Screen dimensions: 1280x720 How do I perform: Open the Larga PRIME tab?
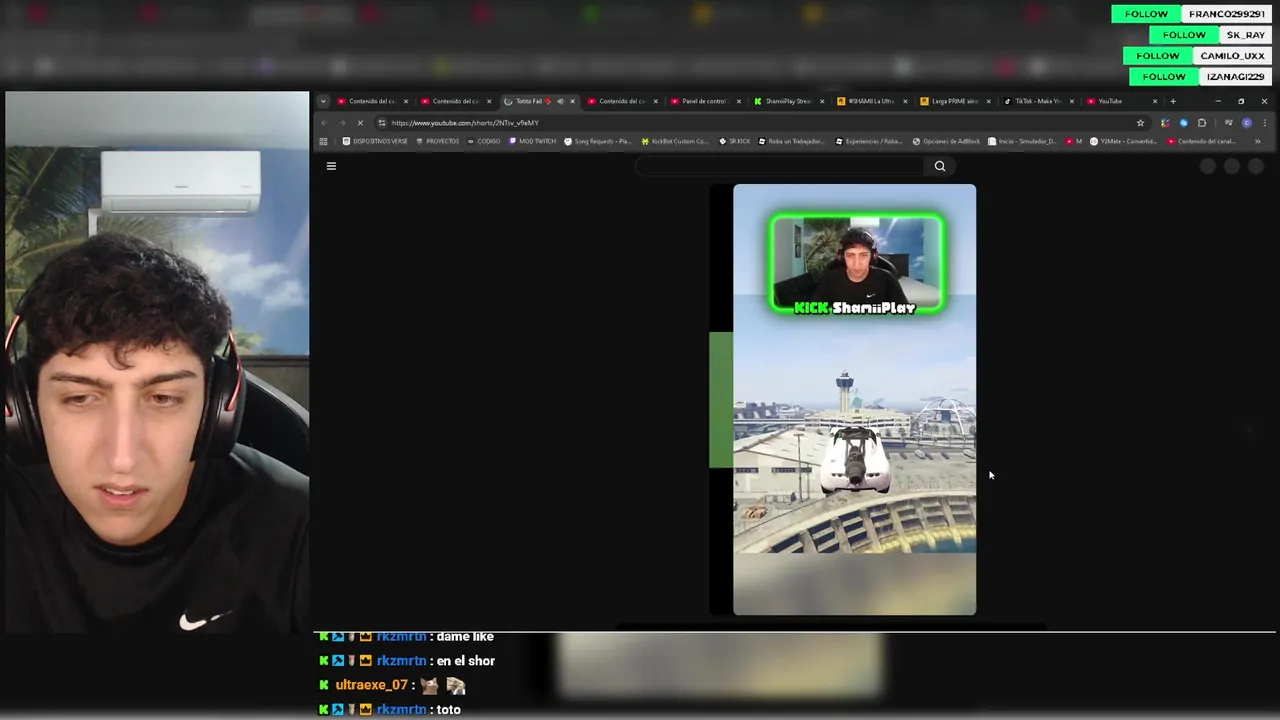pos(954,101)
